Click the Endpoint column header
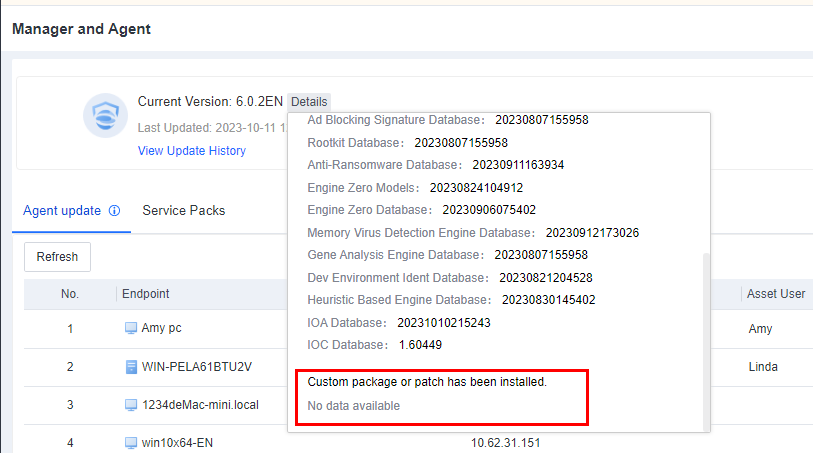Screen dimensions: 813x453 click(146, 294)
